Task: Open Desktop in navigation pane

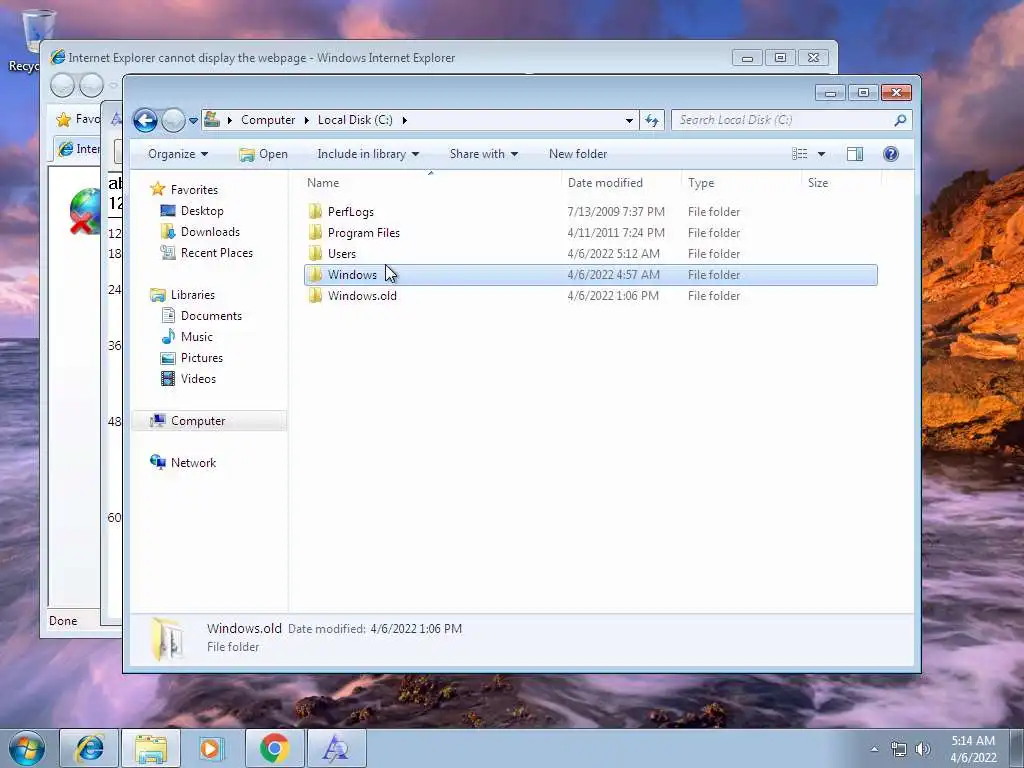Action: click(x=202, y=211)
